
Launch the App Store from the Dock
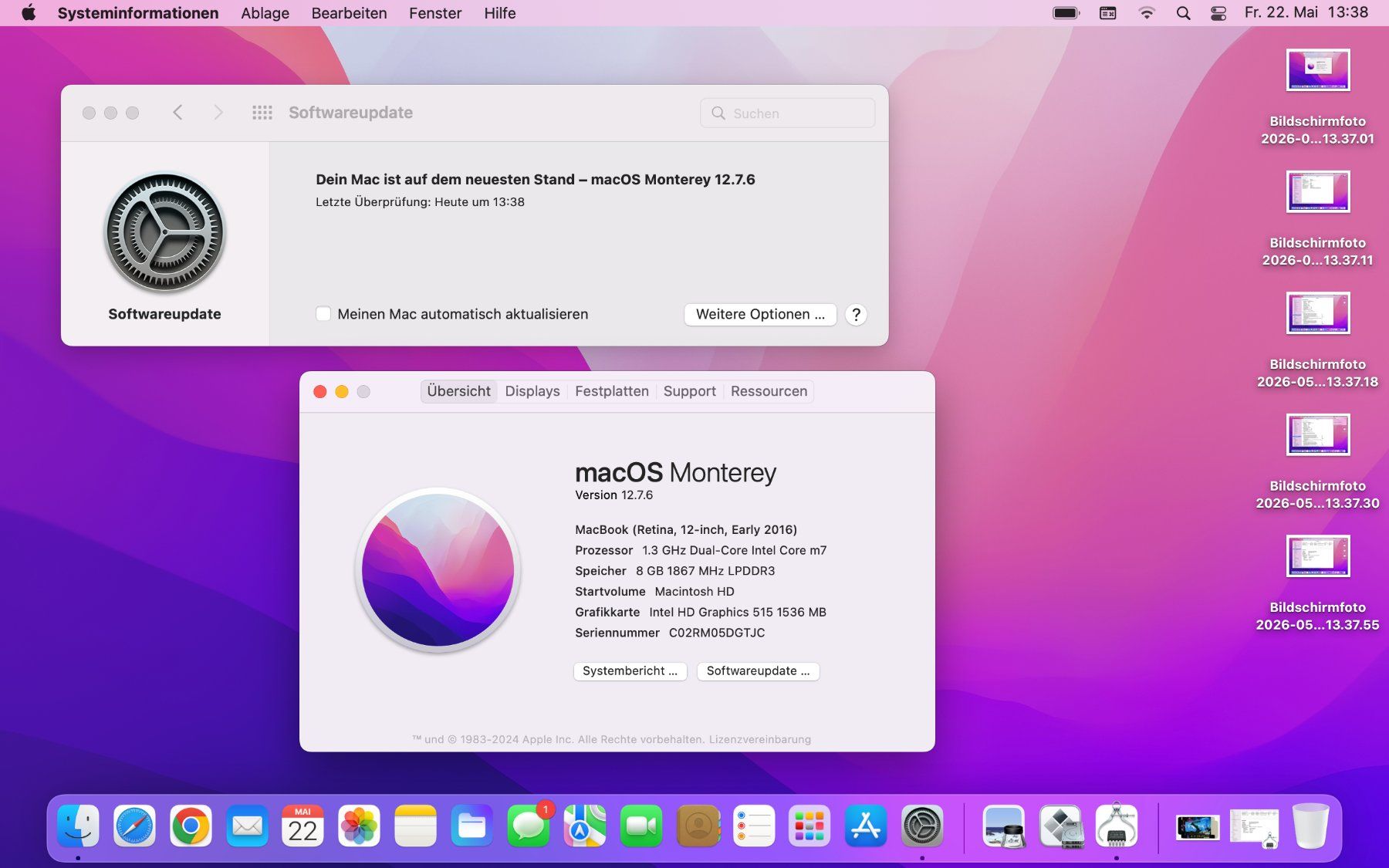[x=866, y=826]
